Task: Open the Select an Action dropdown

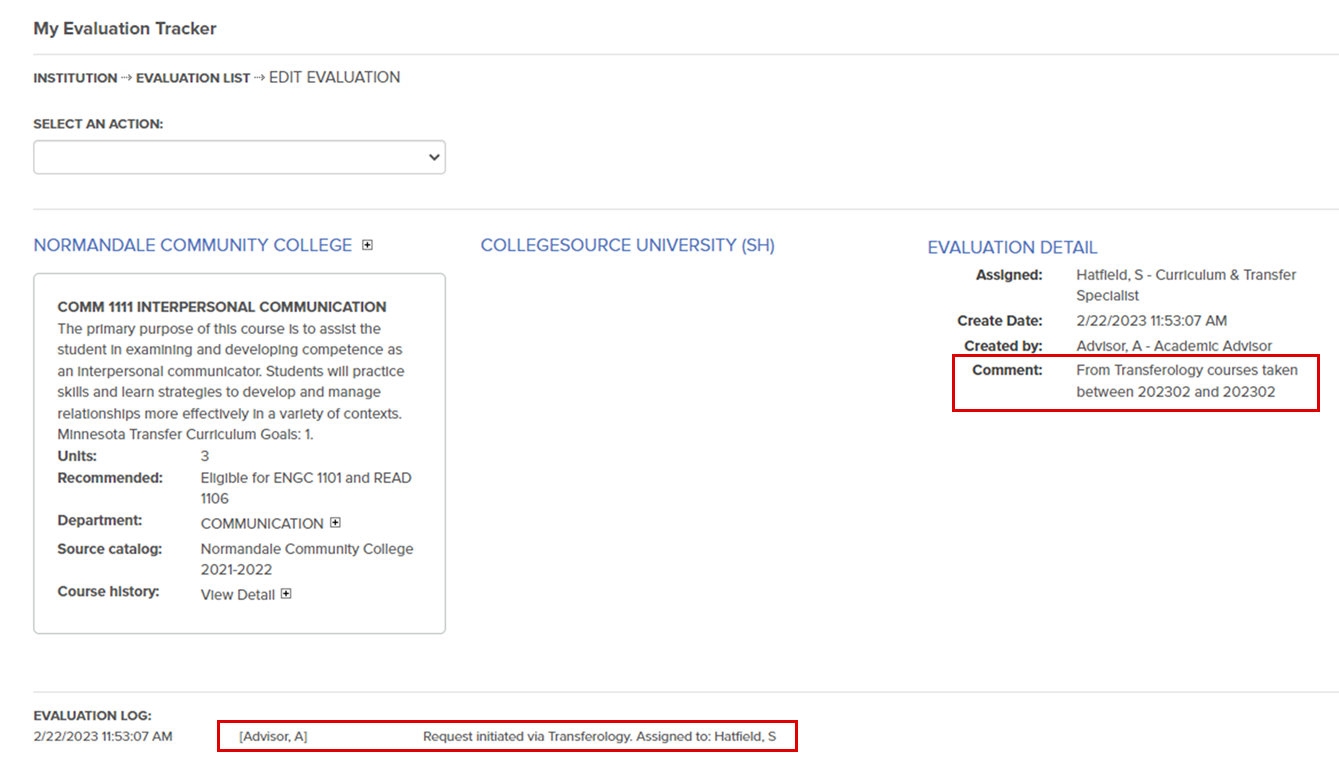Action: (x=239, y=157)
